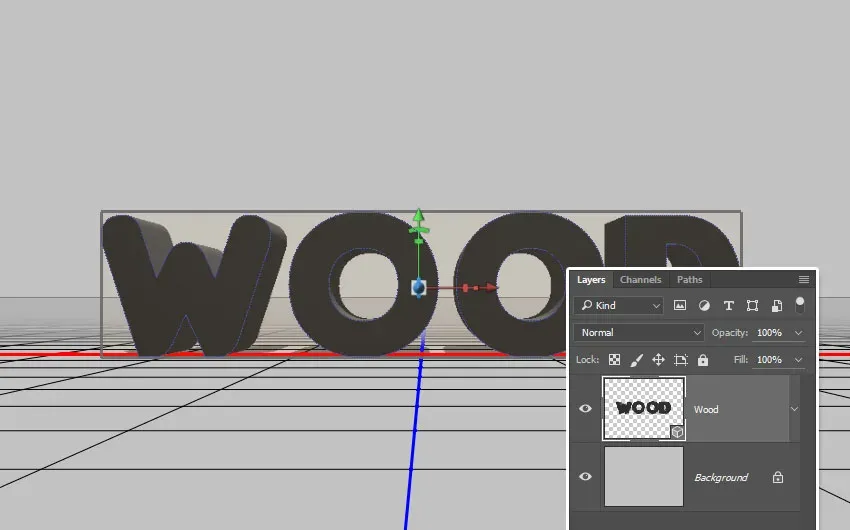Click the Wood layer name
Viewport: 850px width, 530px height.
706,410
